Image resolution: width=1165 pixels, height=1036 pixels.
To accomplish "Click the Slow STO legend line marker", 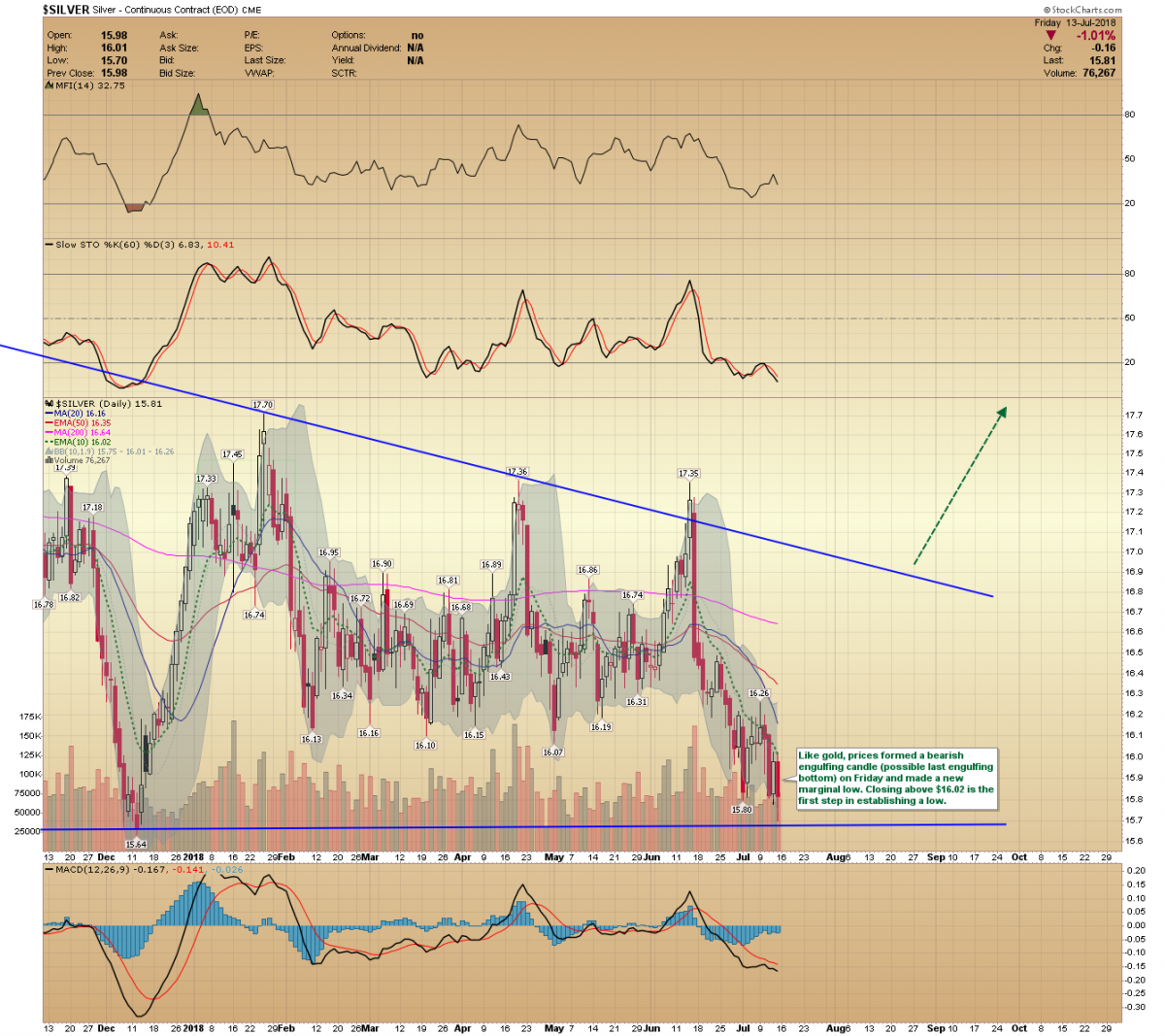I will click(49, 245).
